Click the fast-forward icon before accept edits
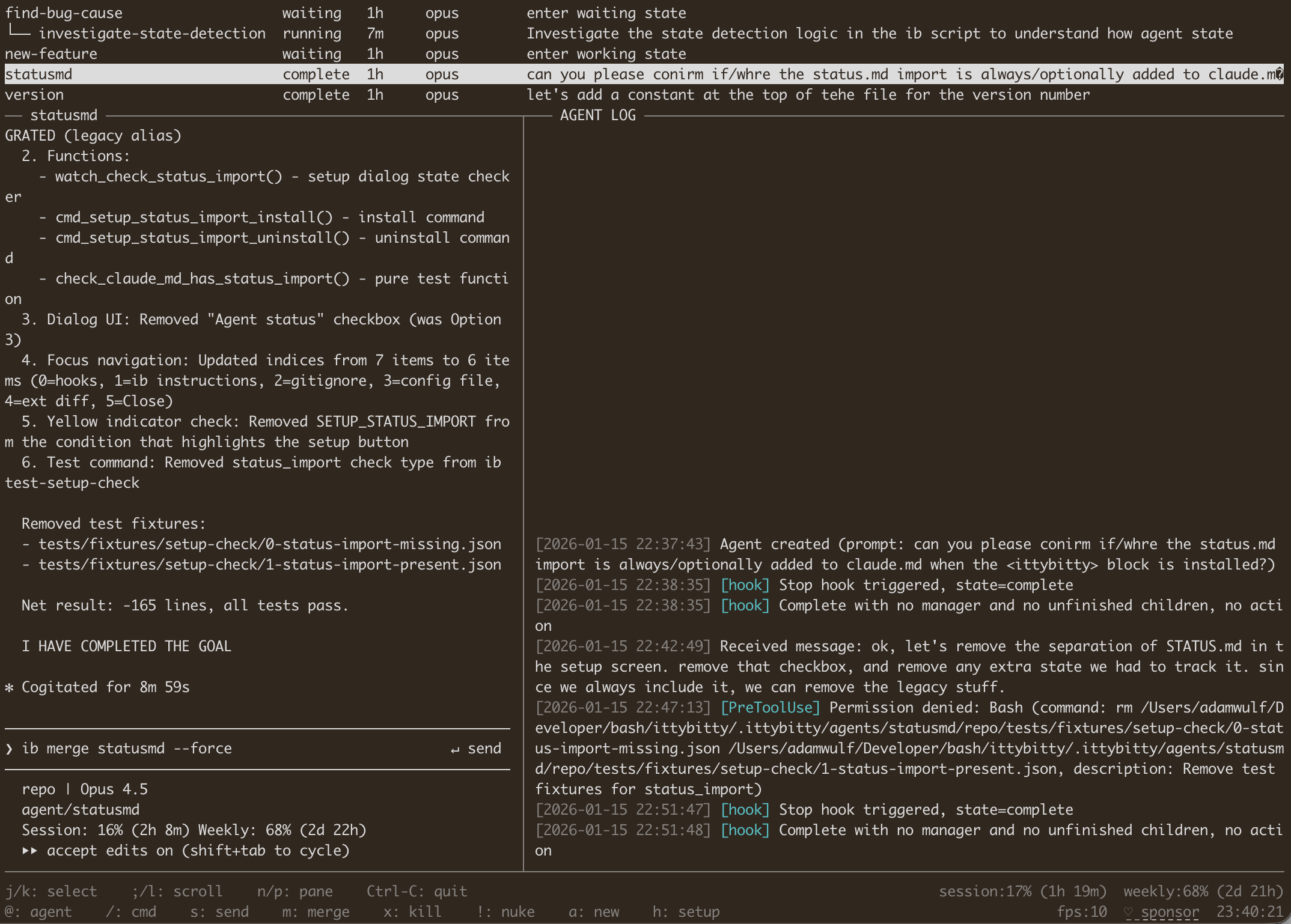Image resolution: width=1291 pixels, height=924 pixels. (30, 850)
